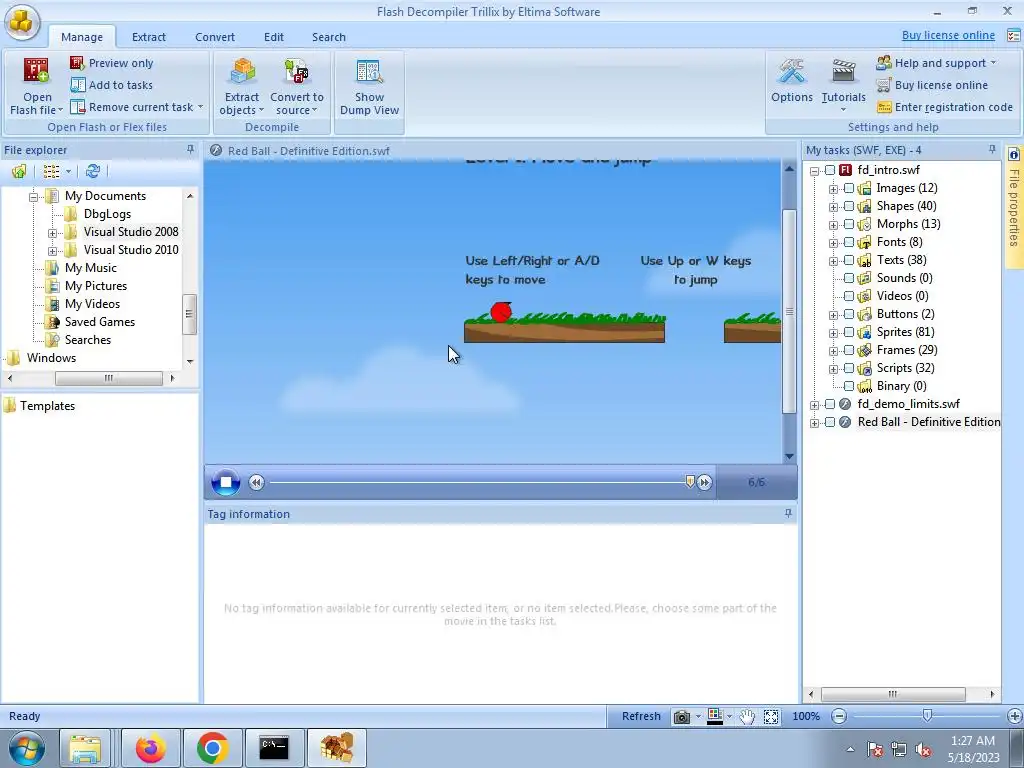
Task: Expand the Buttons (2) node
Action: (x=833, y=315)
